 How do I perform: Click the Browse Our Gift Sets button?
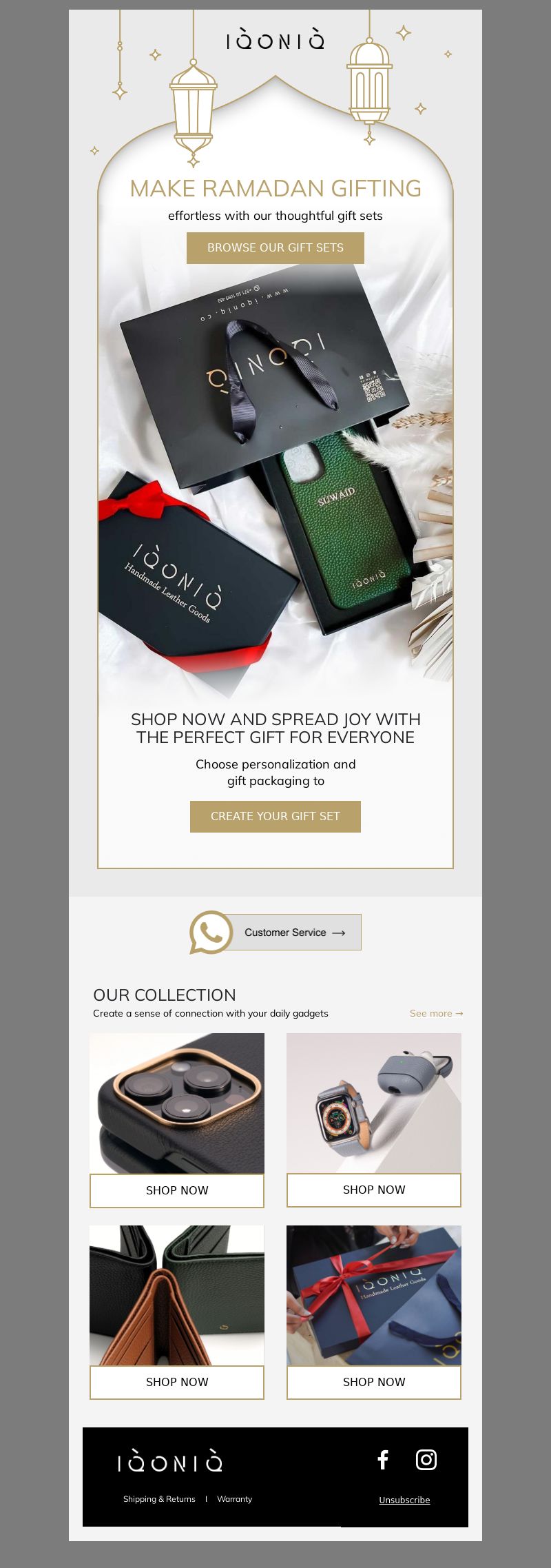(275, 248)
